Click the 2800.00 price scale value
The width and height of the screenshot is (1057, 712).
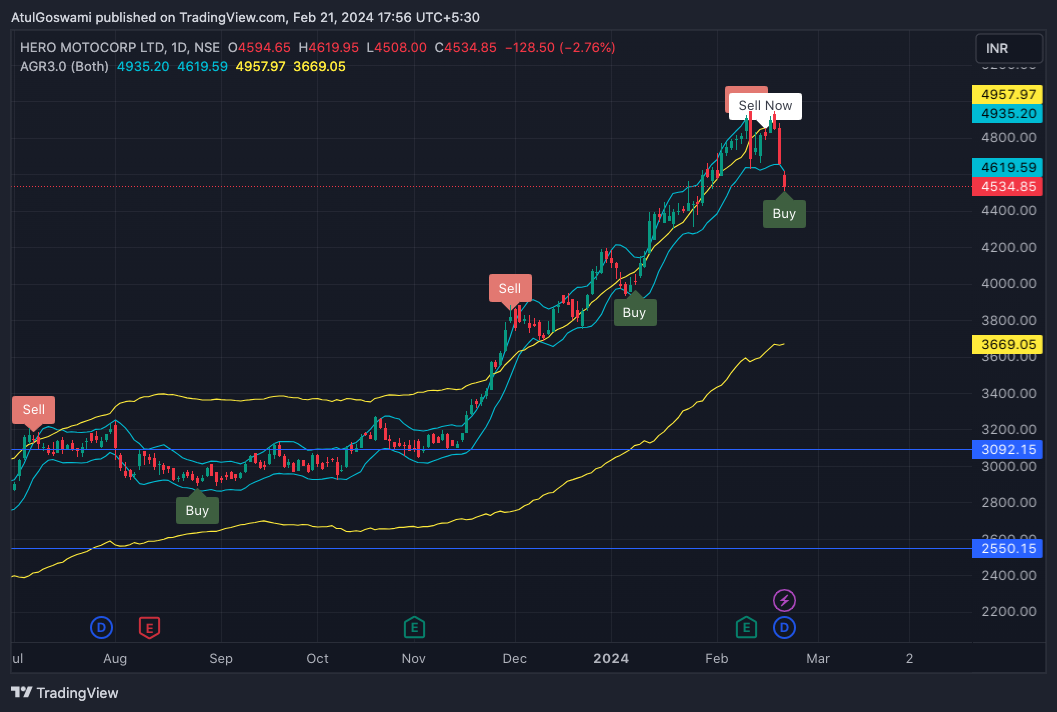pyautogui.click(x=1008, y=502)
